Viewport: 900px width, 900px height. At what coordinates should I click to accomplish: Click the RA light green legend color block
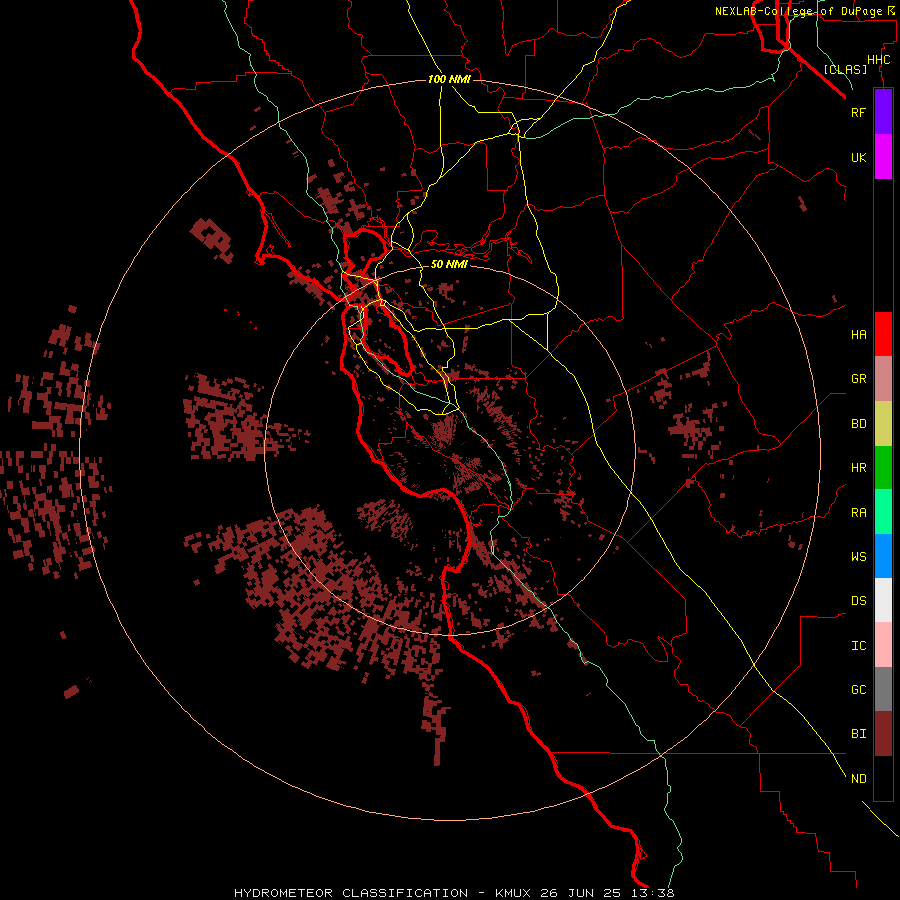click(883, 512)
